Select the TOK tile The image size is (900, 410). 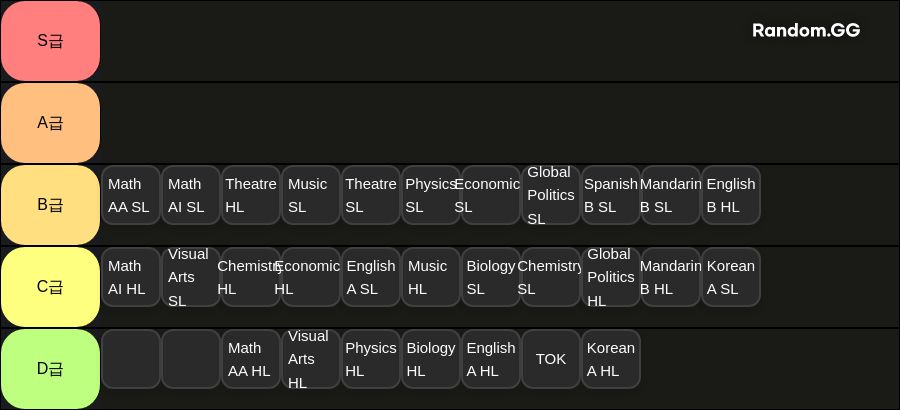point(551,359)
